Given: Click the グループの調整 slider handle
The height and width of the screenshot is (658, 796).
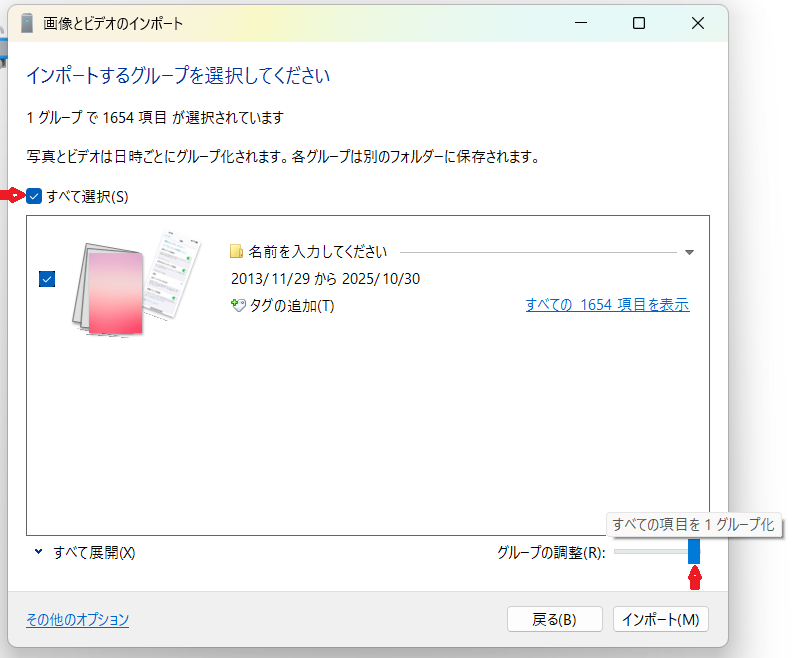Looking at the screenshot, I should click(694, 552).
